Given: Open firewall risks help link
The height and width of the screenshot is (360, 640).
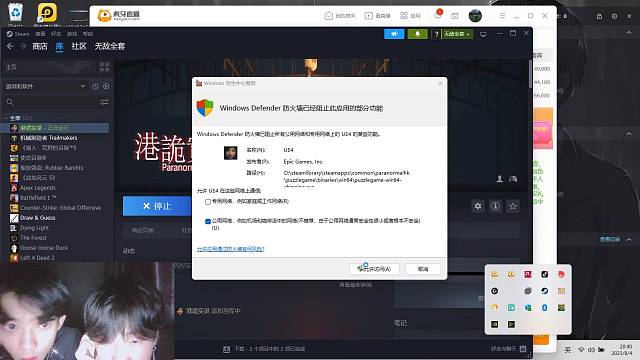Looking at the screenshot, I should [x=231, y=249].
